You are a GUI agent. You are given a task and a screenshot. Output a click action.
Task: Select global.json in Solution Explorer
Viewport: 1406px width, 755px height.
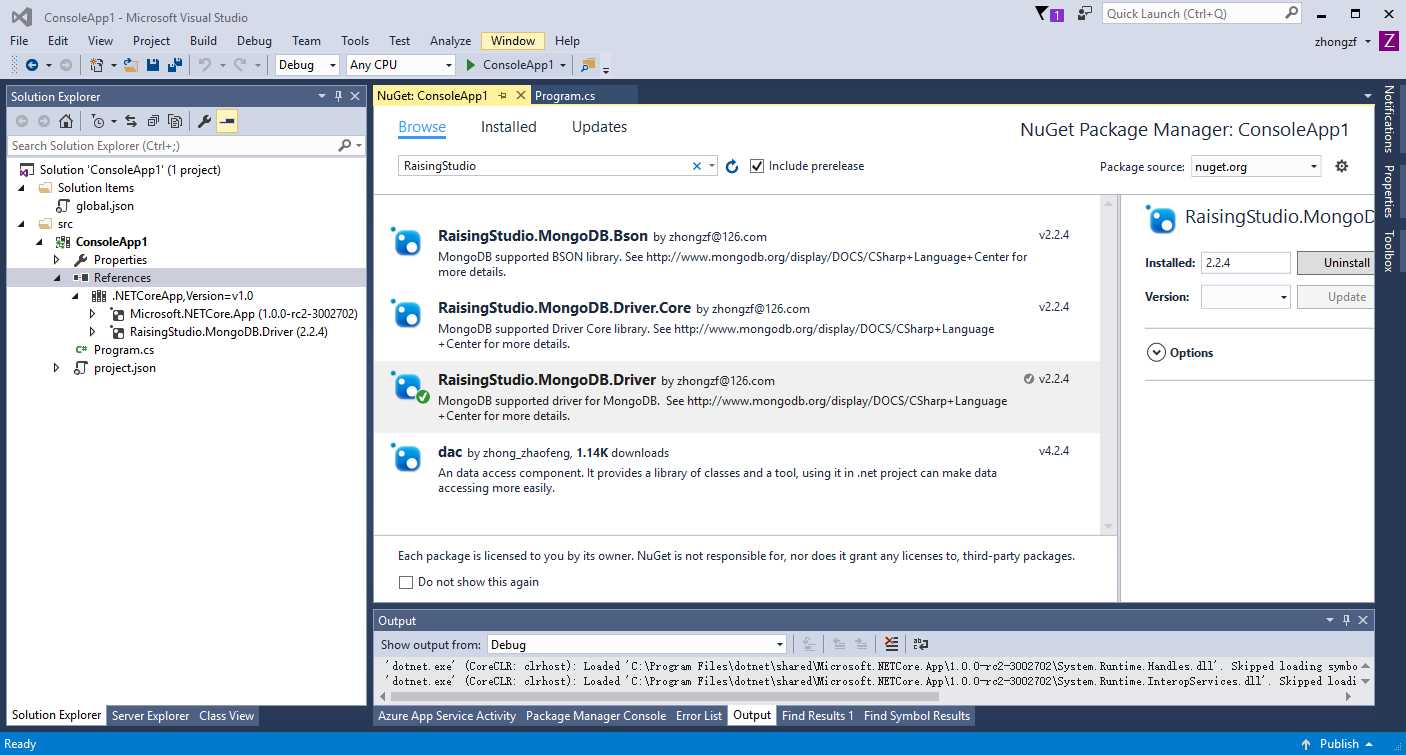104,206
